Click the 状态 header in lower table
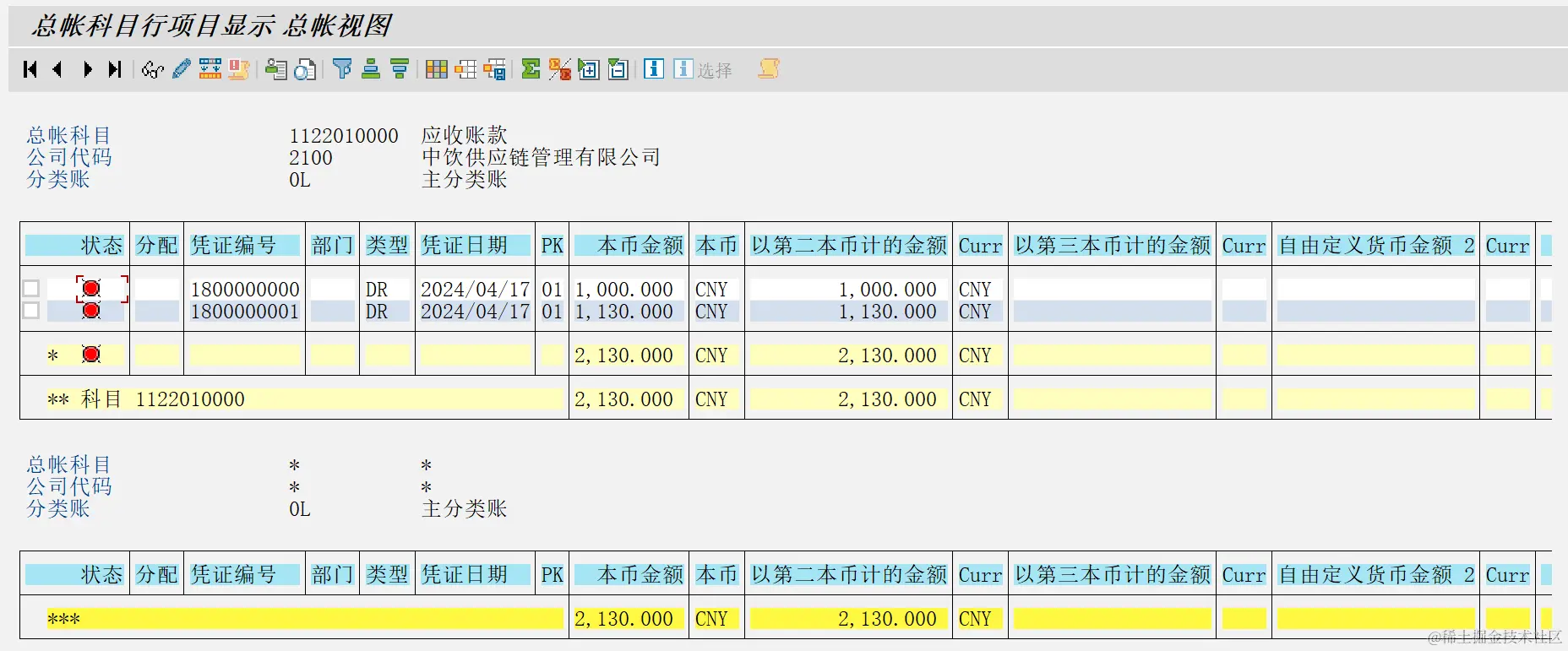 click(74, 575)
